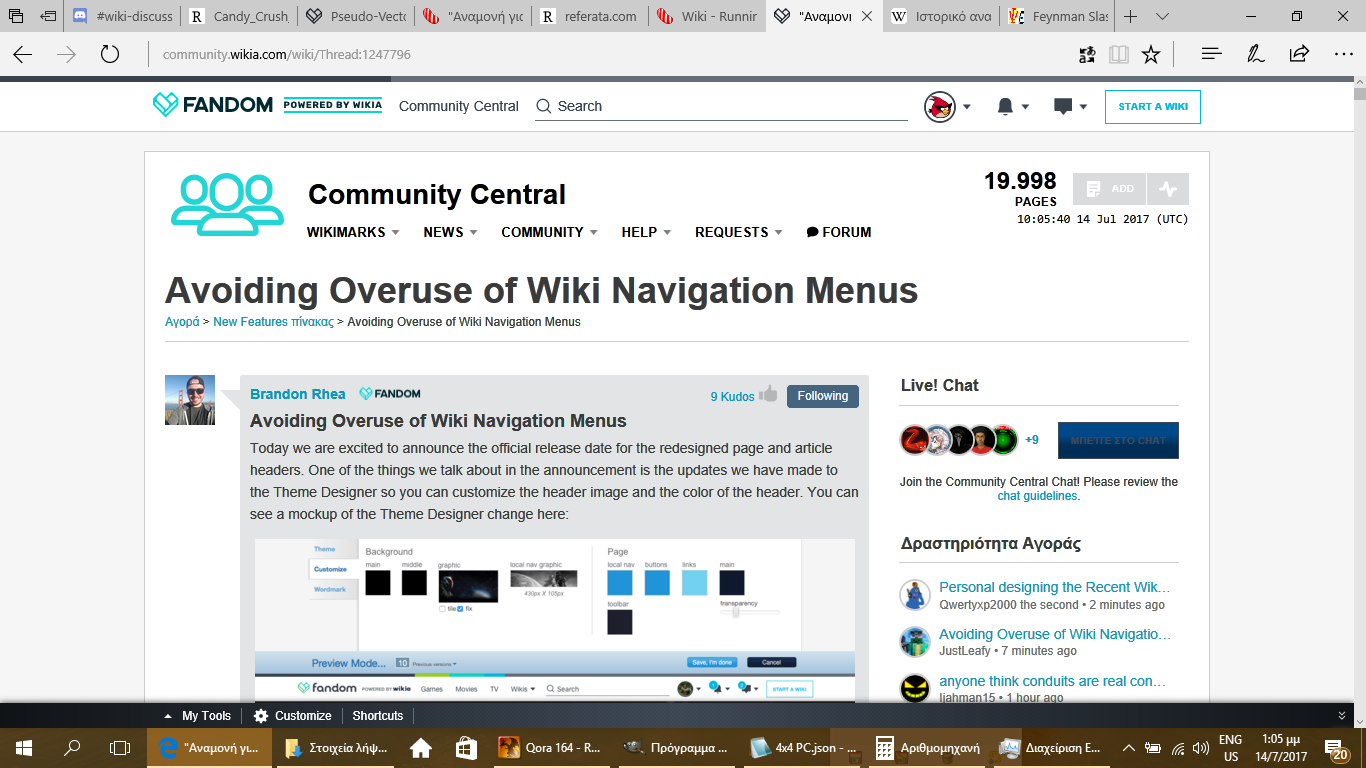Click Customize in bottom toolbar
1366x768 pixels.
click(292, 716)
